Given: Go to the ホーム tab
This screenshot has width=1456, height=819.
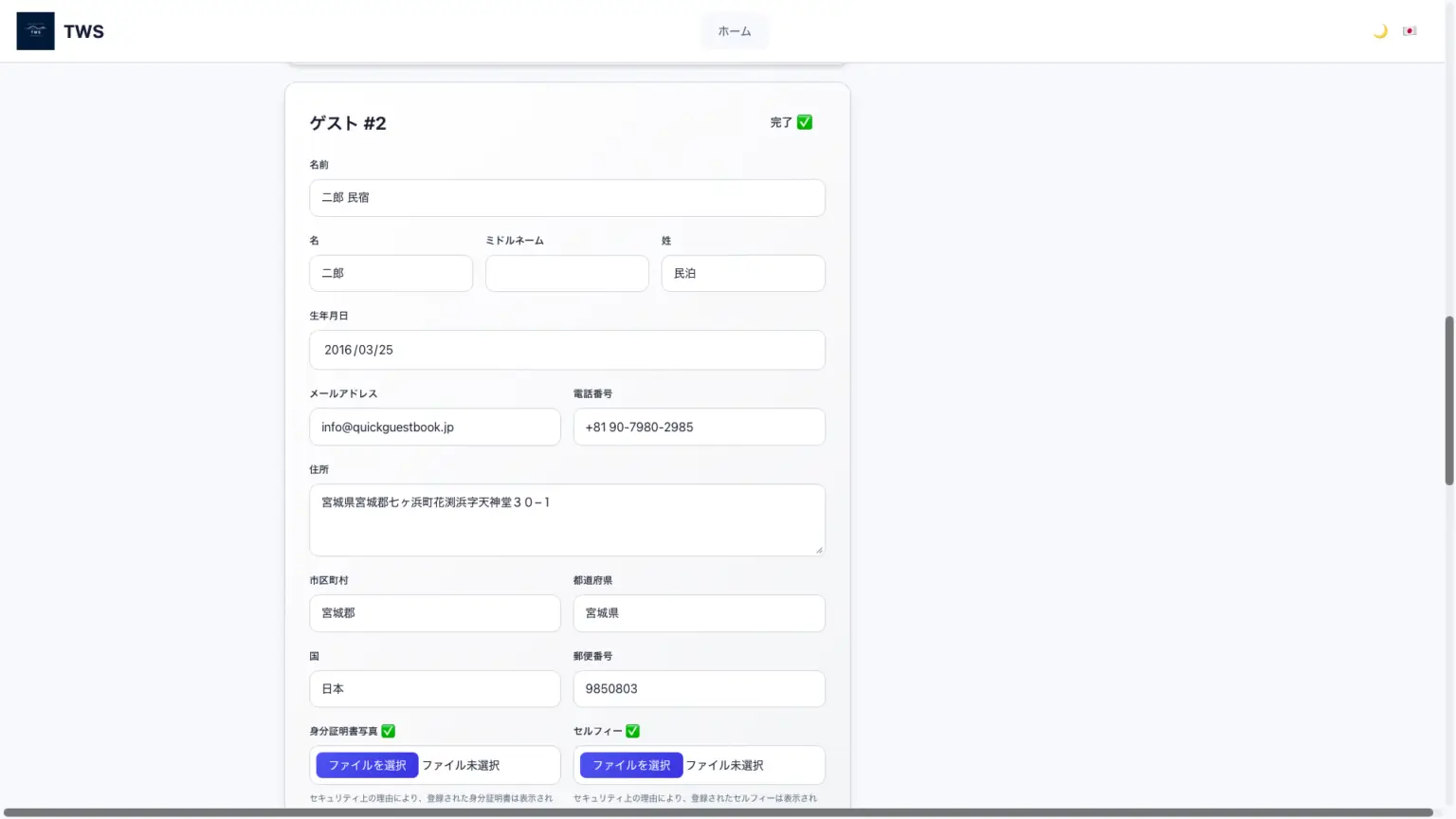Looking at the screenshot, I should click(x=734, y=31).
